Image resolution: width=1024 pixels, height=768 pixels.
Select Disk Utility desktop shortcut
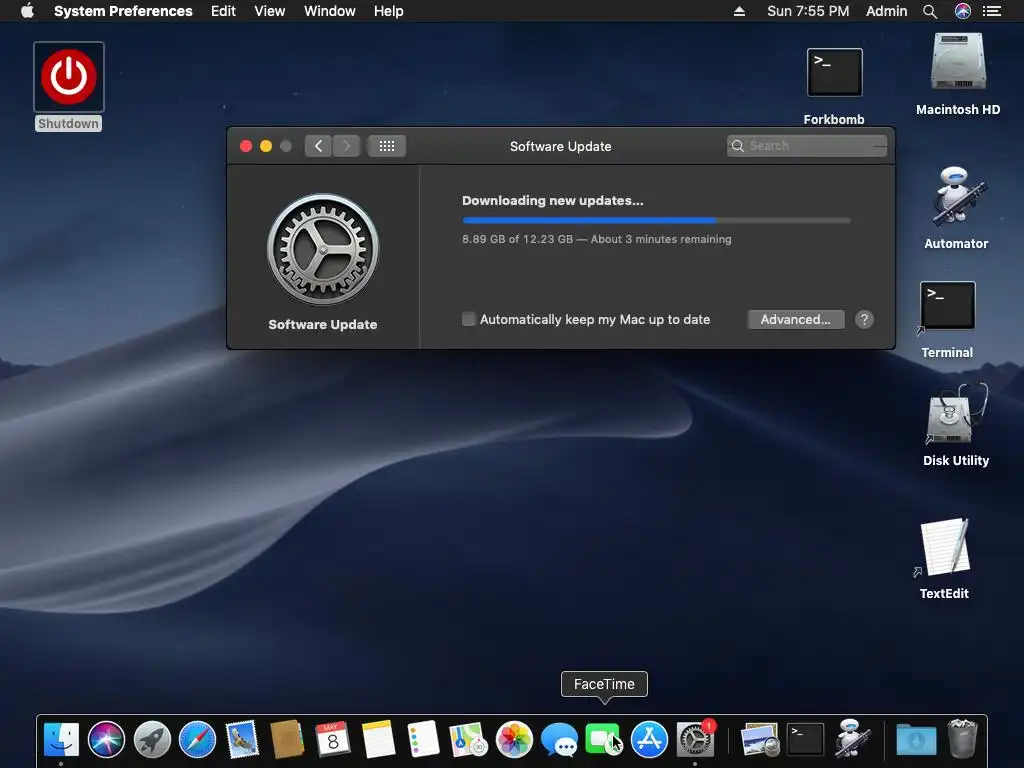(956, 413)
